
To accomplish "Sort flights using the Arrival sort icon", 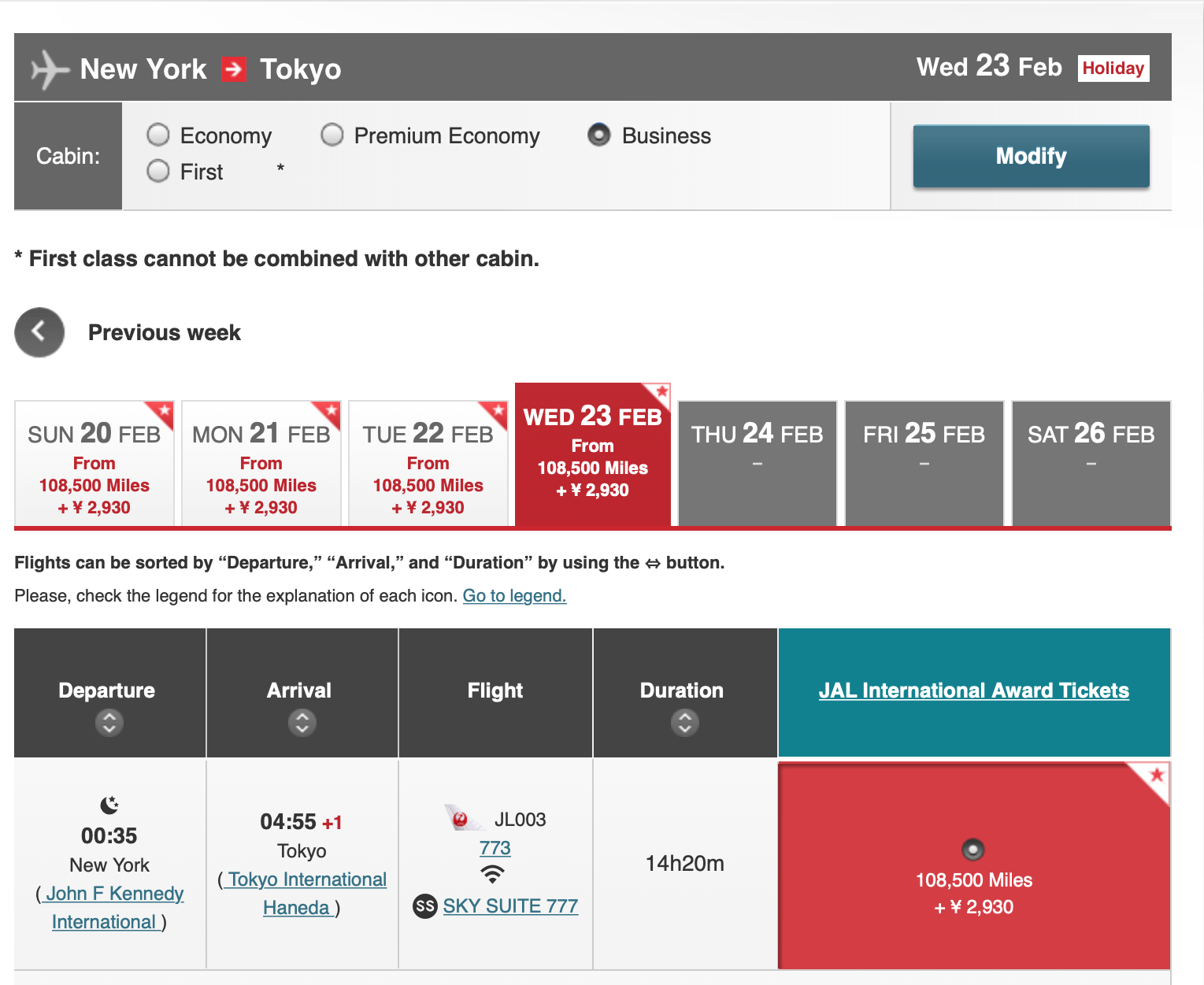I will pyautogui.click(x=302, y=722).
